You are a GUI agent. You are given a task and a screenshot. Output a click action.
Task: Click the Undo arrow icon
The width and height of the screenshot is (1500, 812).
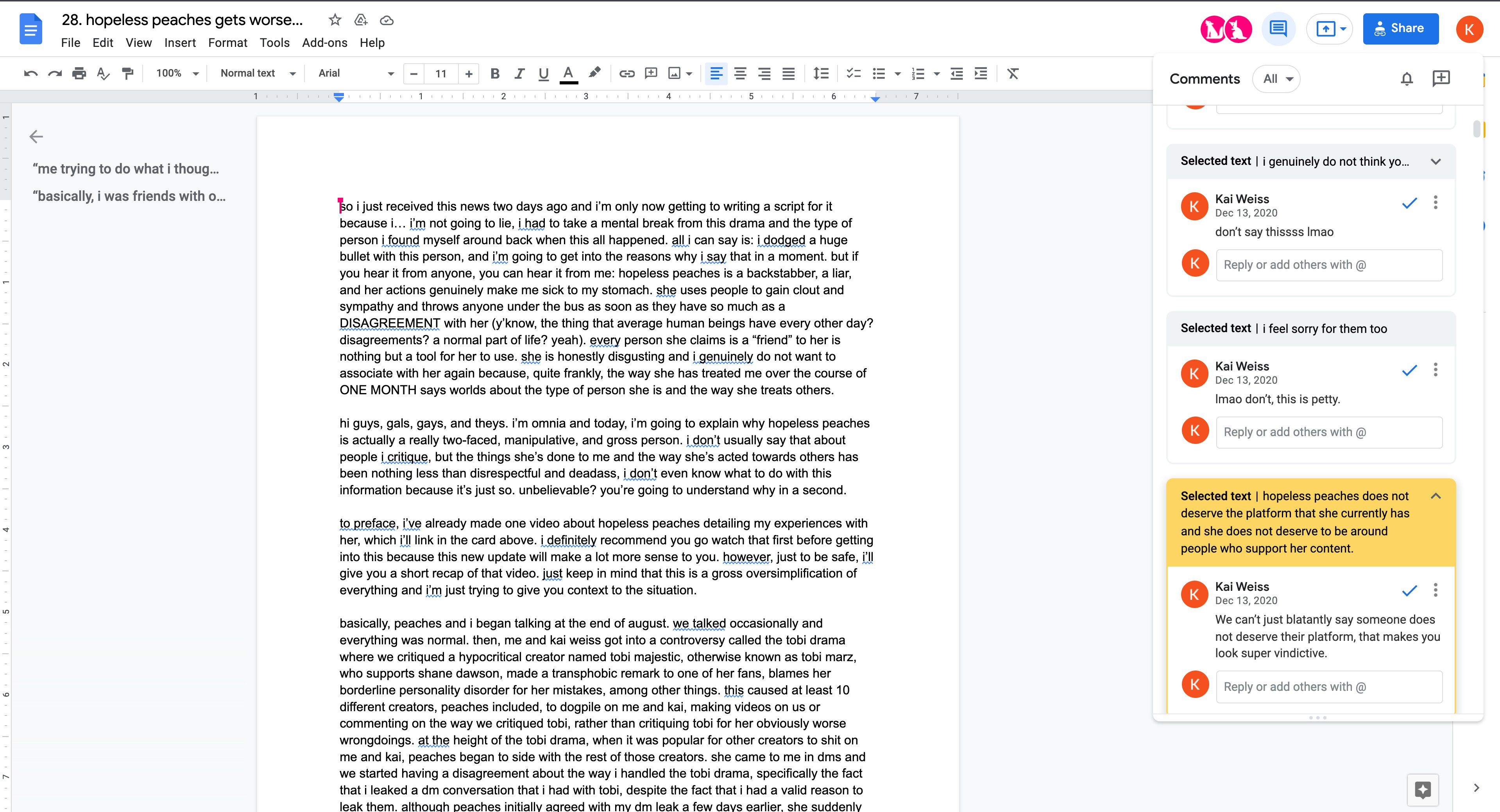coord(31,73)
